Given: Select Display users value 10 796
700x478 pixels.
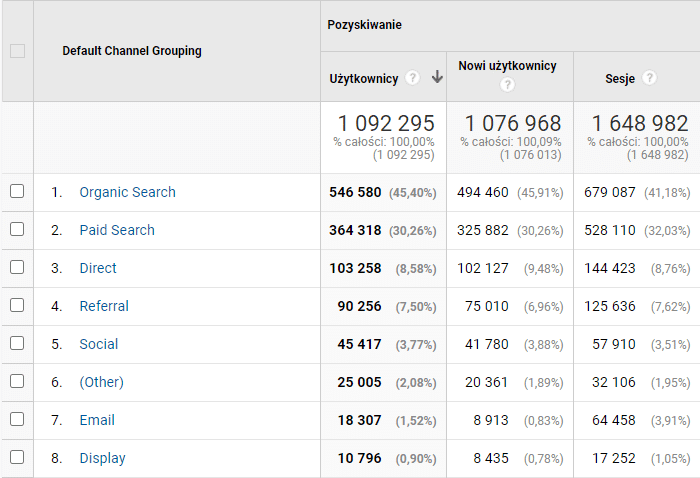Looking at the screenshot, I should pos(359,458).
